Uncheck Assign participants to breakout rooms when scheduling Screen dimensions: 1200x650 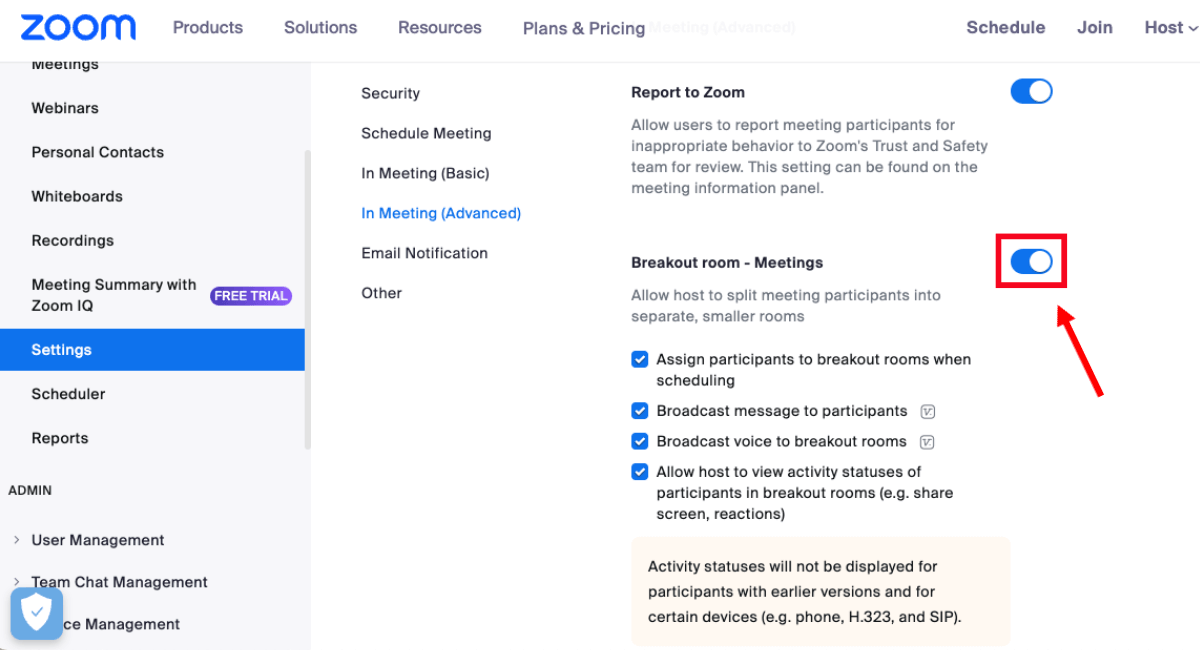(x=640, y=359)
